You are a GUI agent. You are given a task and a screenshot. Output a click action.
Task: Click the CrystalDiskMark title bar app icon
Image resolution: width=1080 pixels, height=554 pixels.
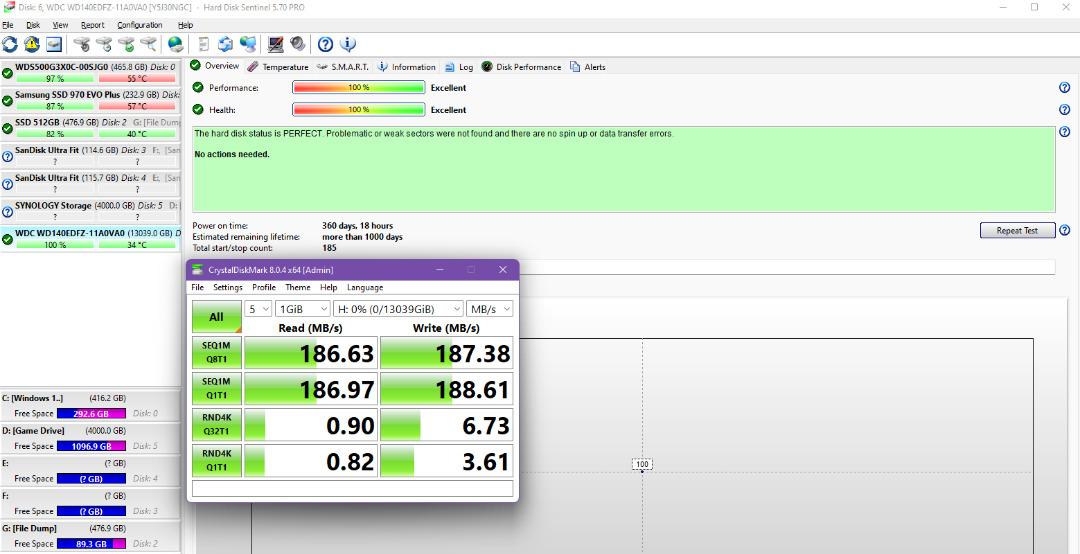pyautogui.click(x=197, y=269)
